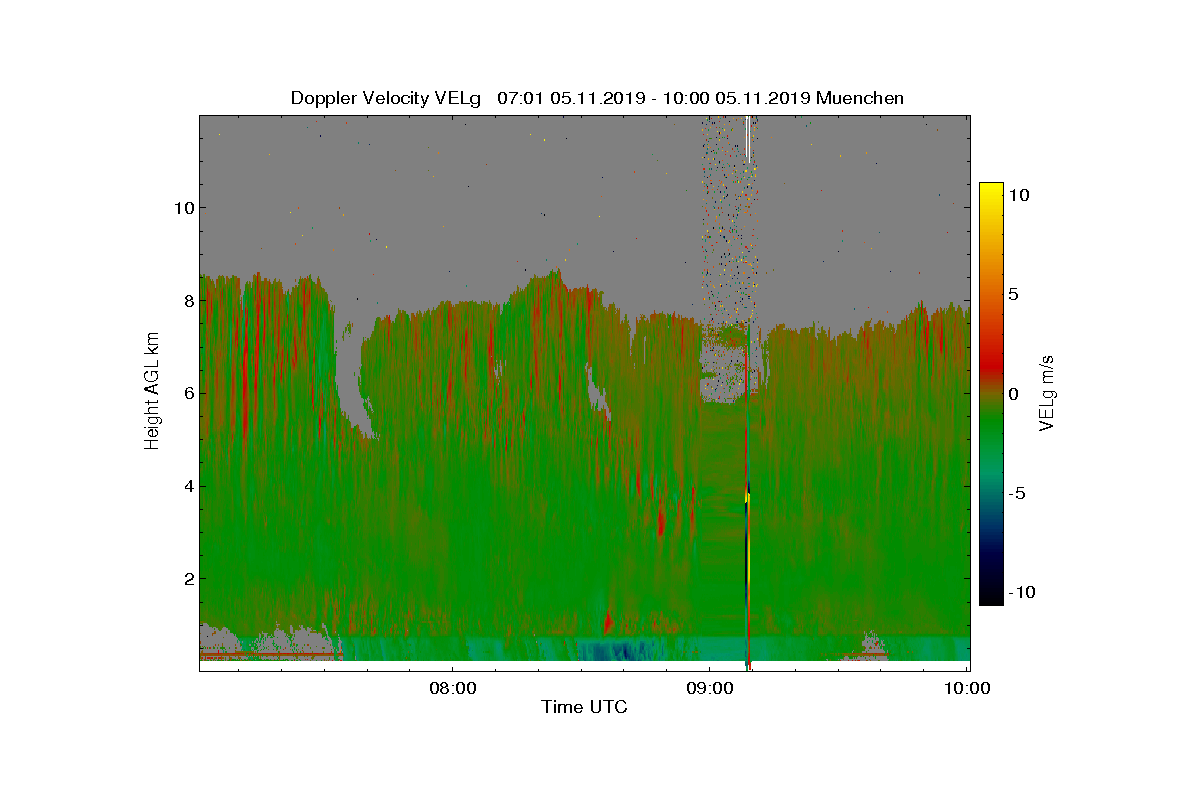Image resolution: width=1200 pixels, height=800 pixels.
Task: Click the 'Time UTC' axis label
Action: pos(584,707)
